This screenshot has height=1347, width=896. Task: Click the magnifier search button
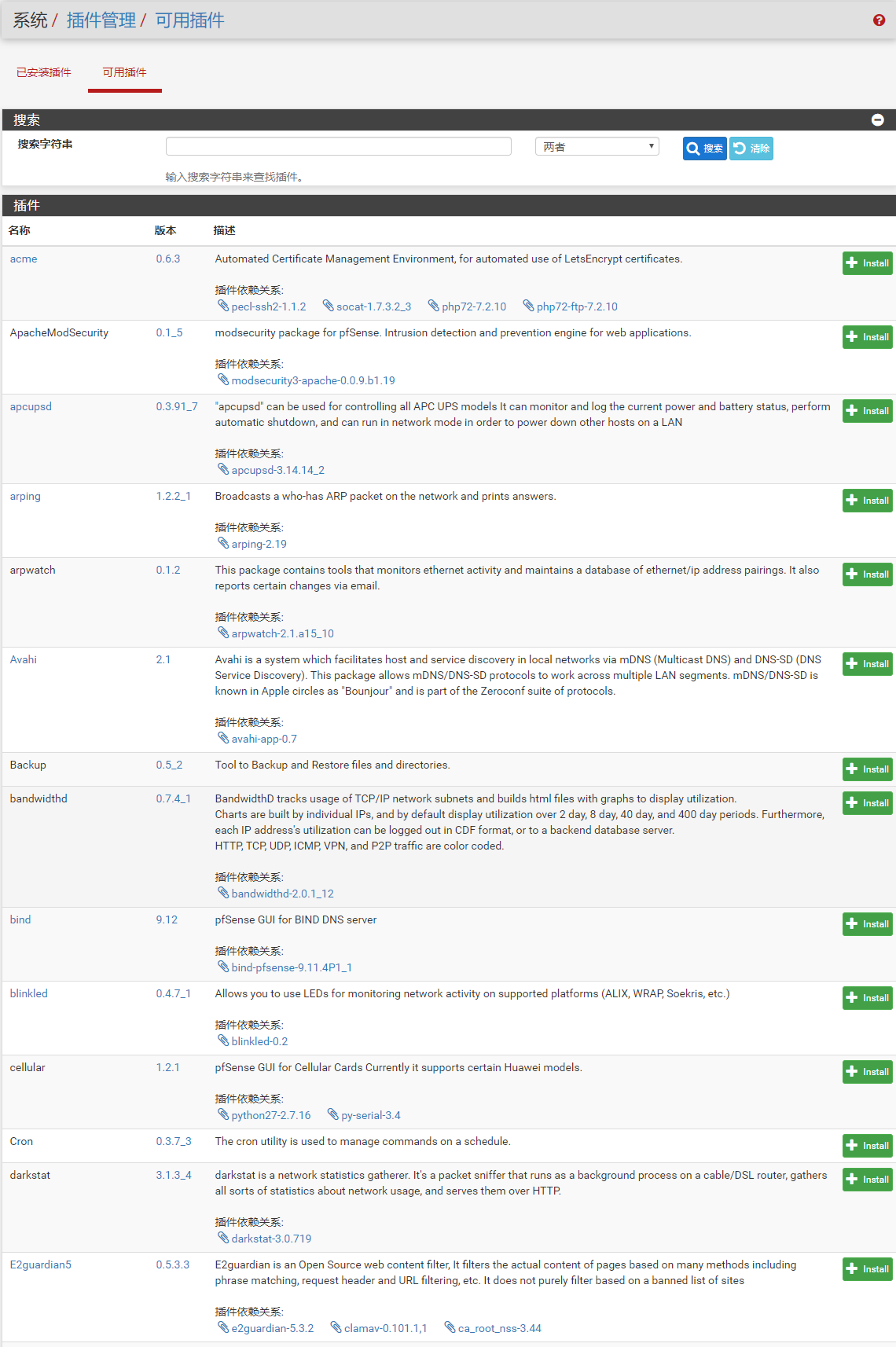click(x=704, y=149)
